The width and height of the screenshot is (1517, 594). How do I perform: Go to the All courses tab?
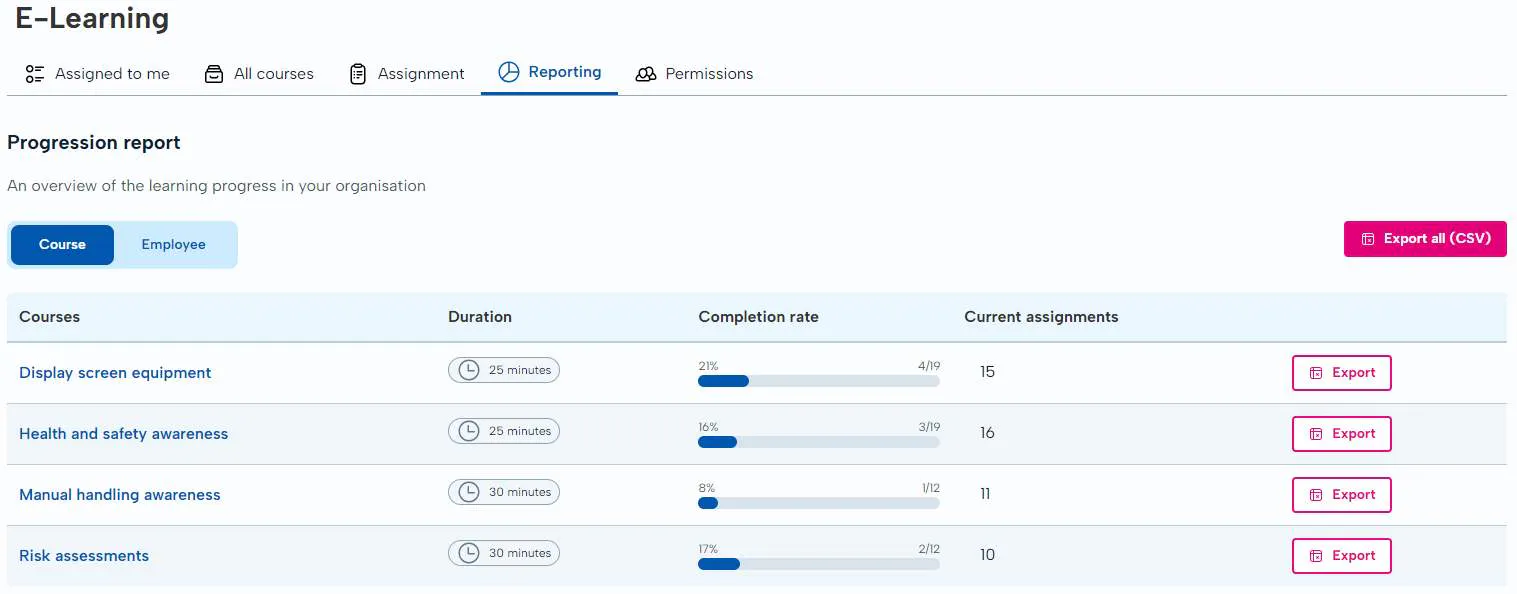273,74
